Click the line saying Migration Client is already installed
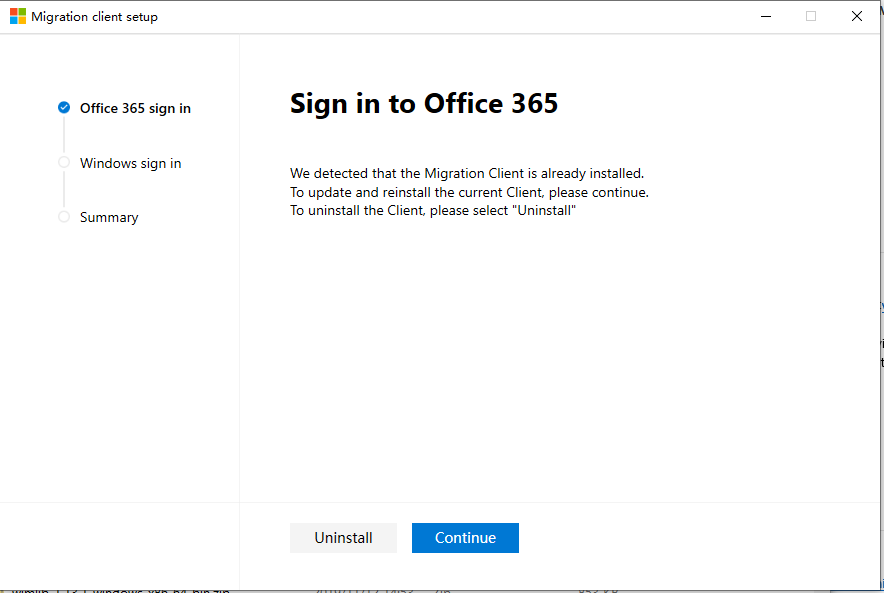 [x=467, y=173]
